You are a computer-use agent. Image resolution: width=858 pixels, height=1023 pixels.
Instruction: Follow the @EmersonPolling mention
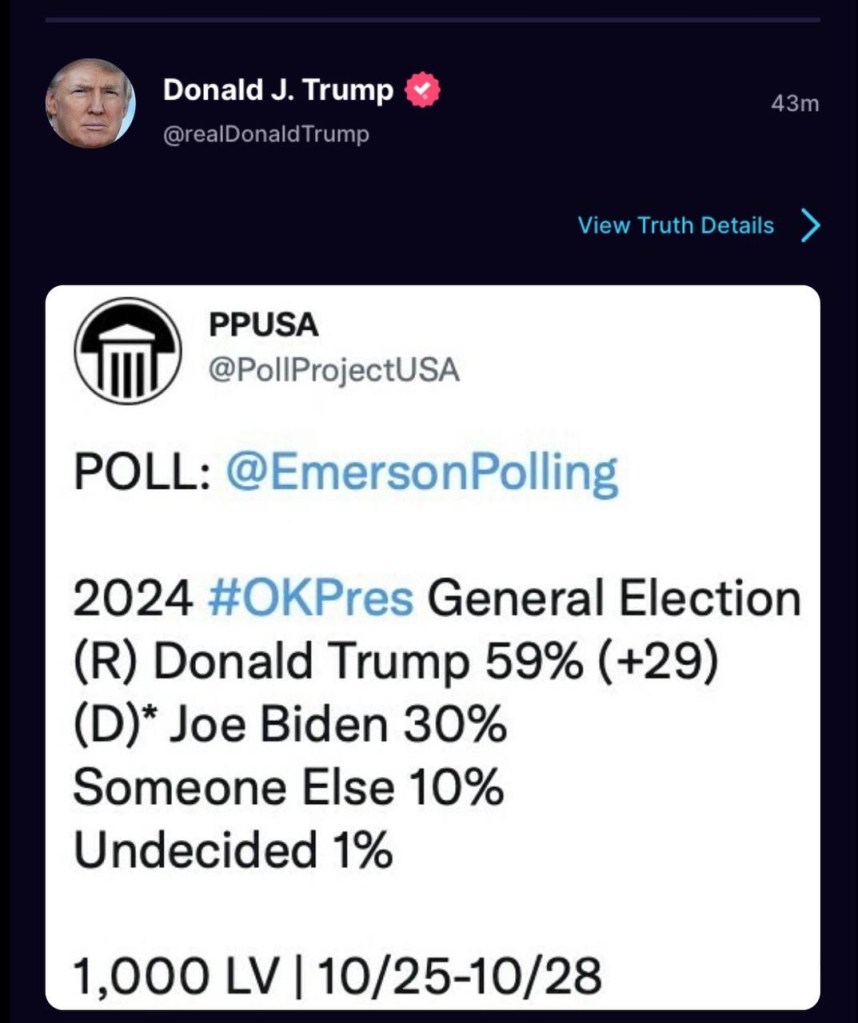[421, 474]
